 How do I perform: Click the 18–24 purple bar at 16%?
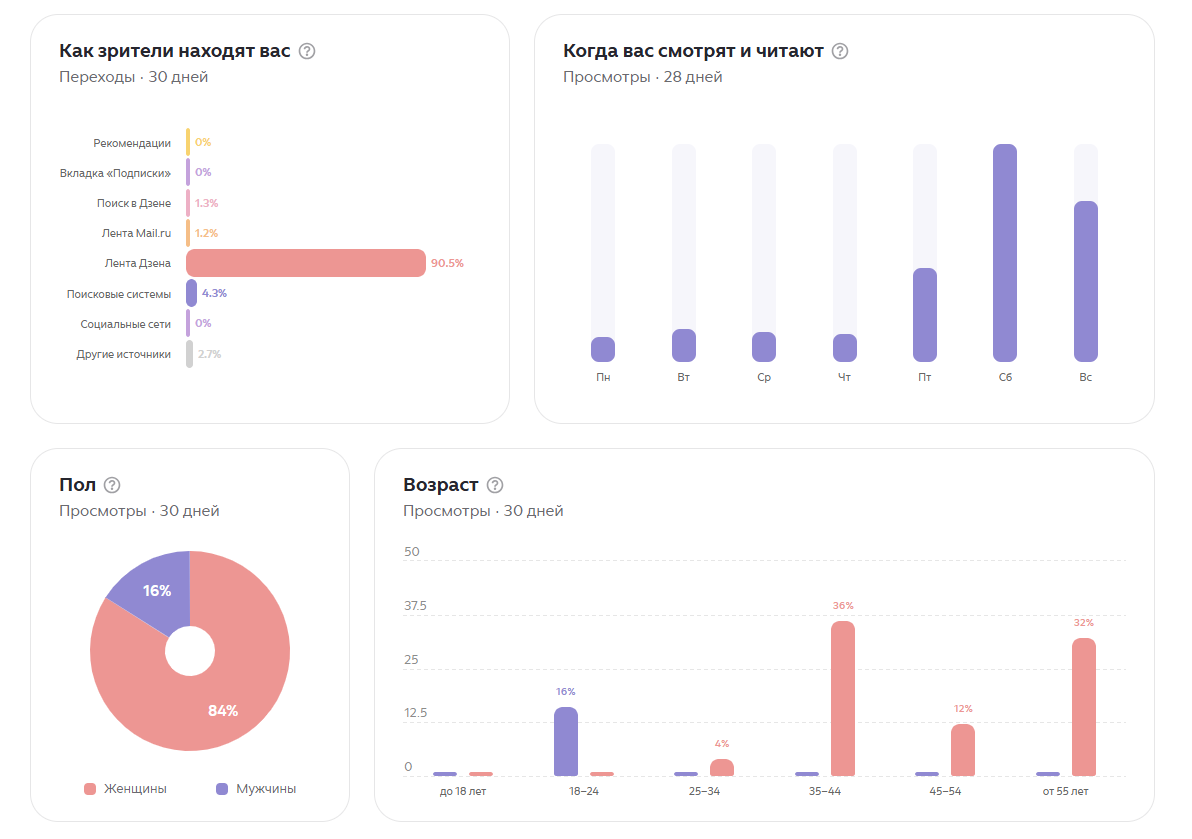(566, 741)
